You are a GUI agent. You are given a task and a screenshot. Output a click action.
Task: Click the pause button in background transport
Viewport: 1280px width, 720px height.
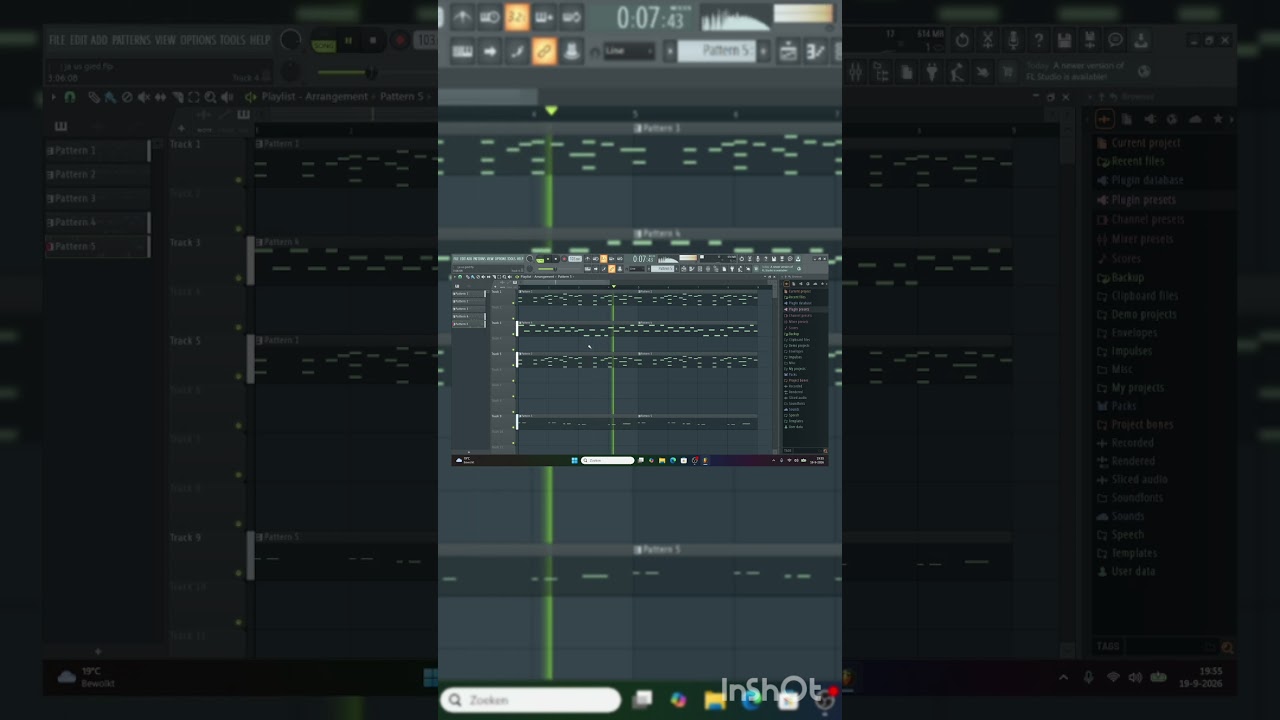pyautogui.click(x=348, y=41)
